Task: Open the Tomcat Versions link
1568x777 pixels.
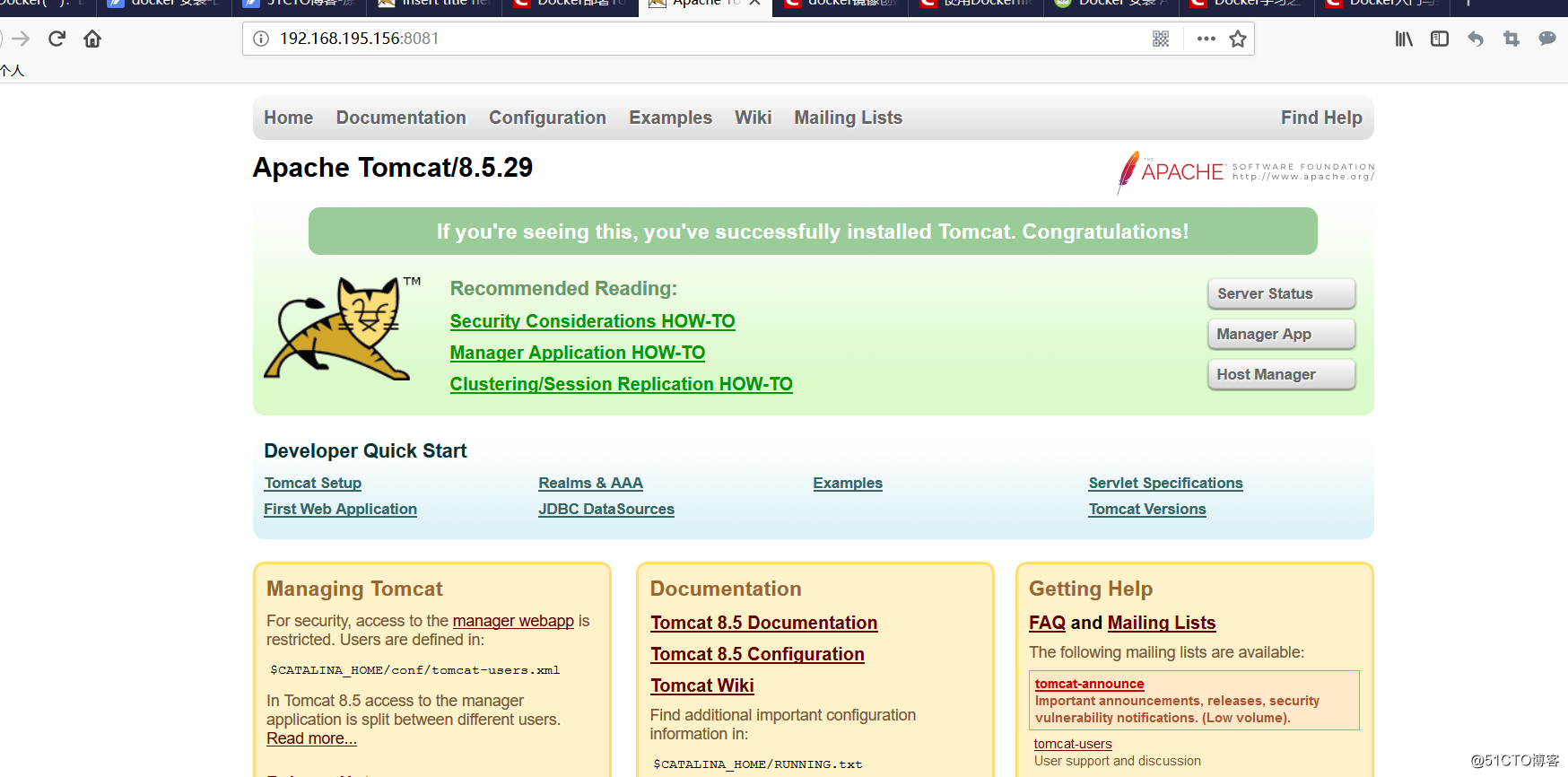Action: point(1146,509)
